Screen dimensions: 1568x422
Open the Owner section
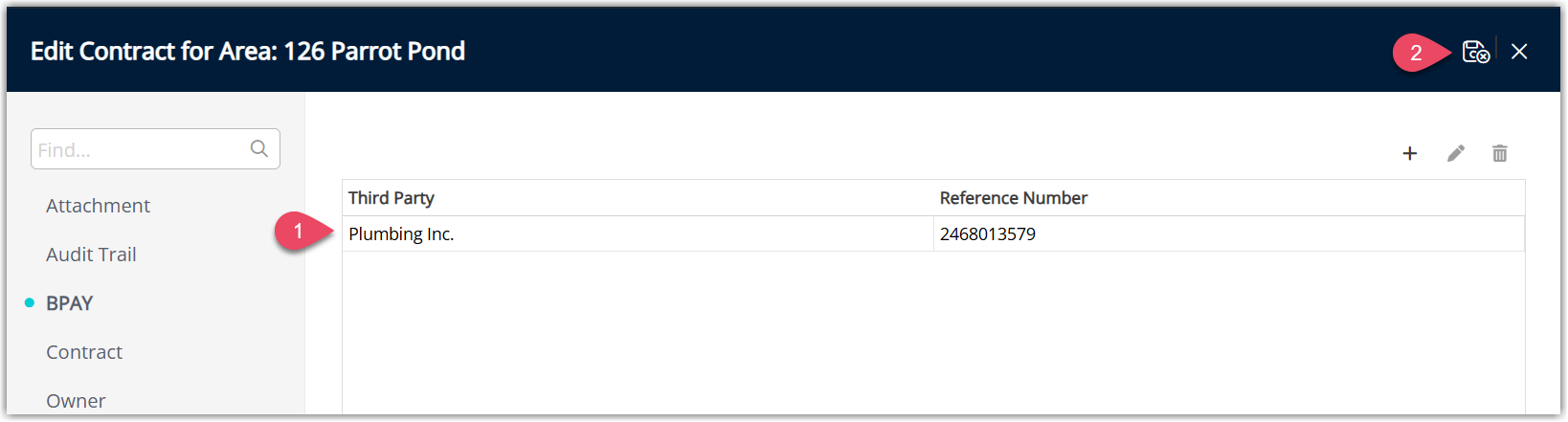(x=76, y=401)
